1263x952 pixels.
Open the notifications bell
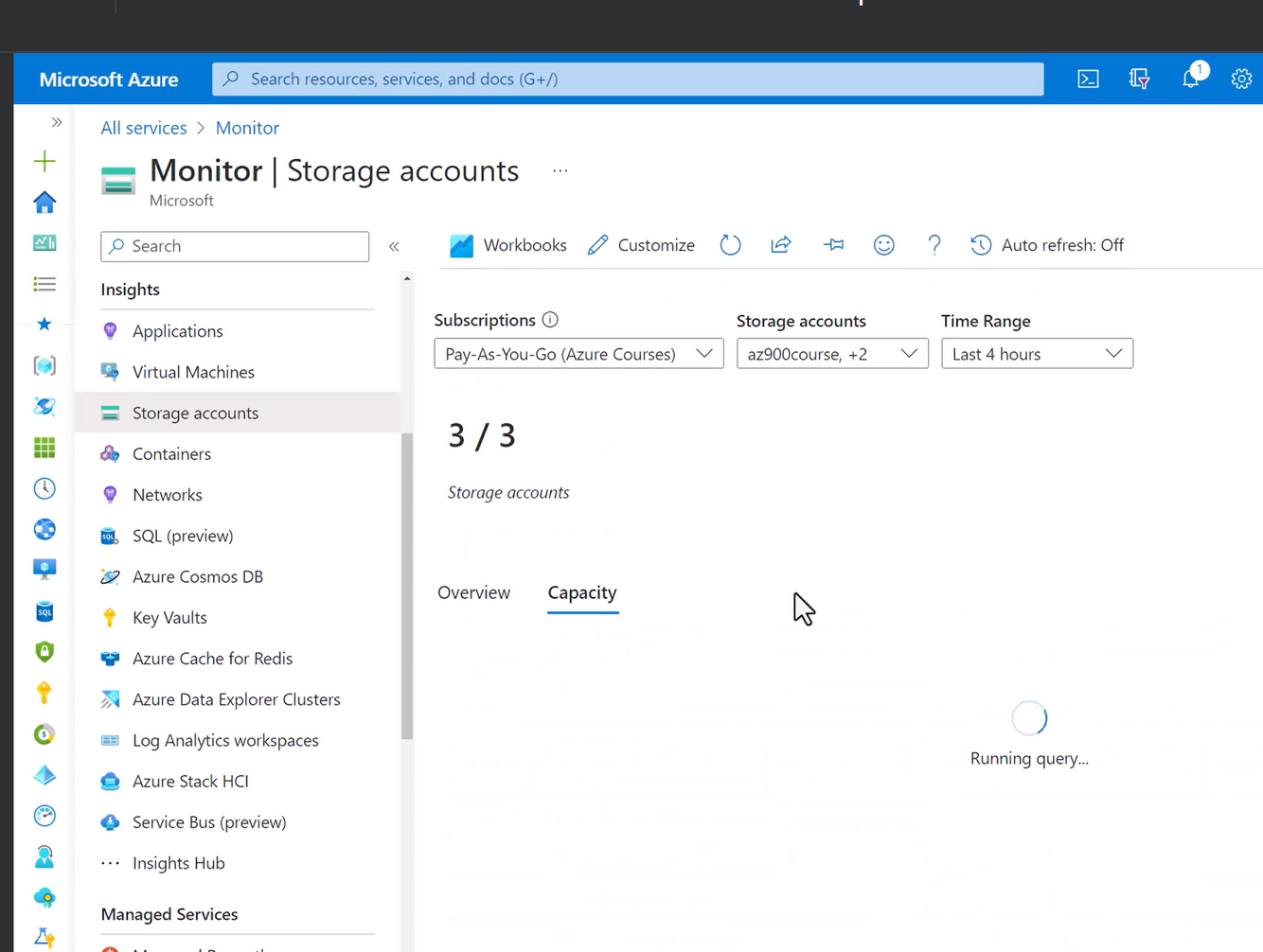pos(1191,79)
